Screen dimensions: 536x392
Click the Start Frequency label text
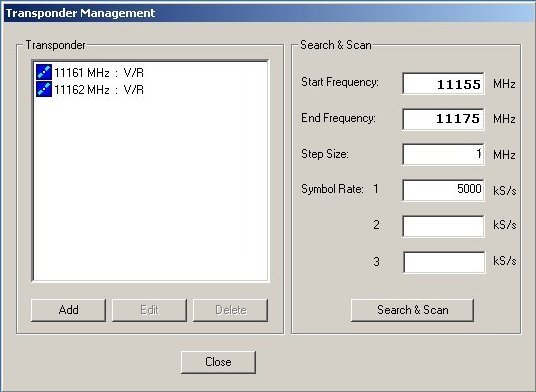(340, 82)
